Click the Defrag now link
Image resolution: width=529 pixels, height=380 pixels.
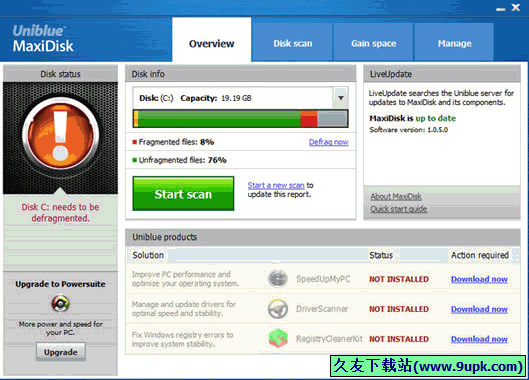(329, 142)
